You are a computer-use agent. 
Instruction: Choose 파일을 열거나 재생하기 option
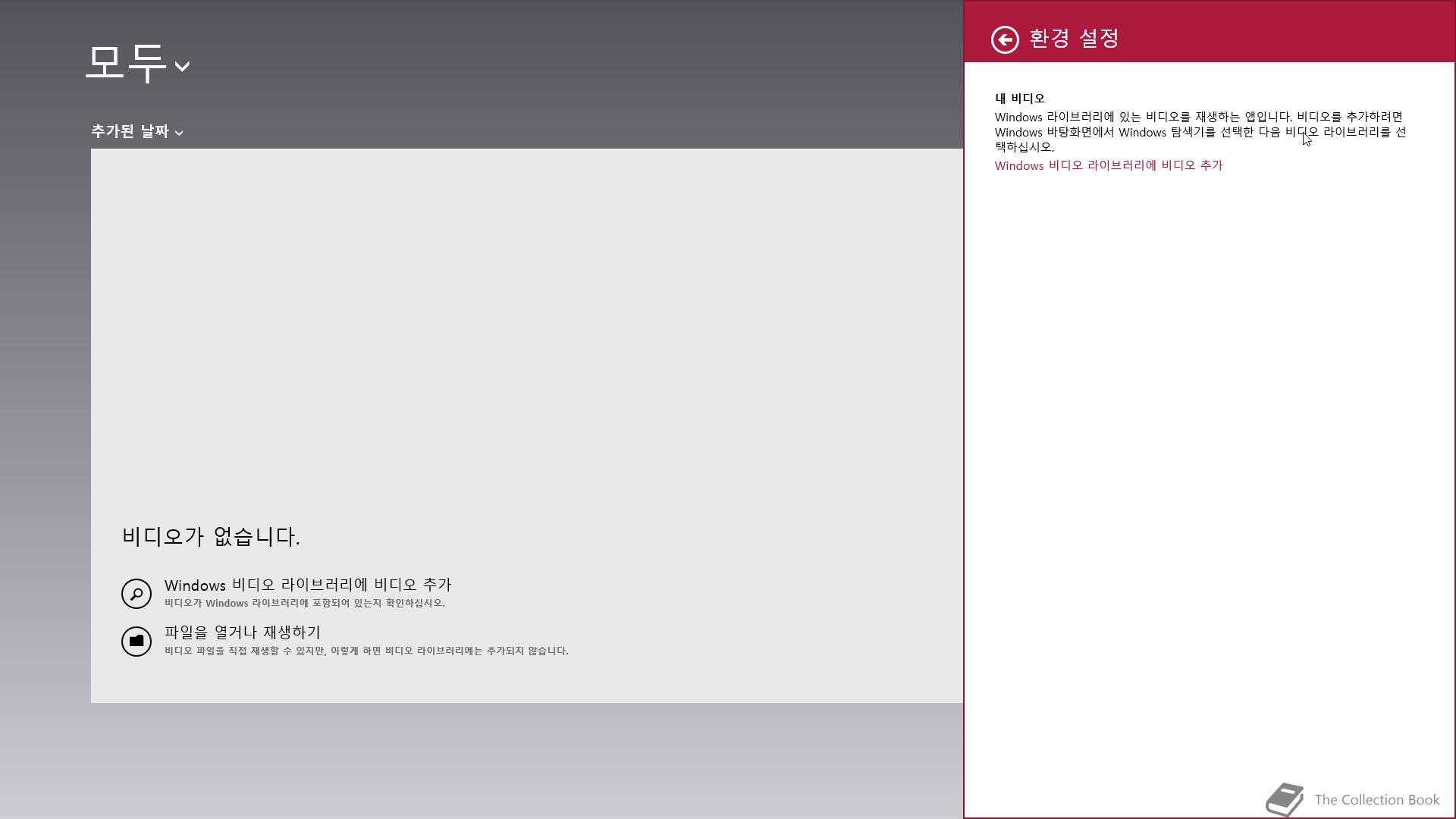click(243, 632)
